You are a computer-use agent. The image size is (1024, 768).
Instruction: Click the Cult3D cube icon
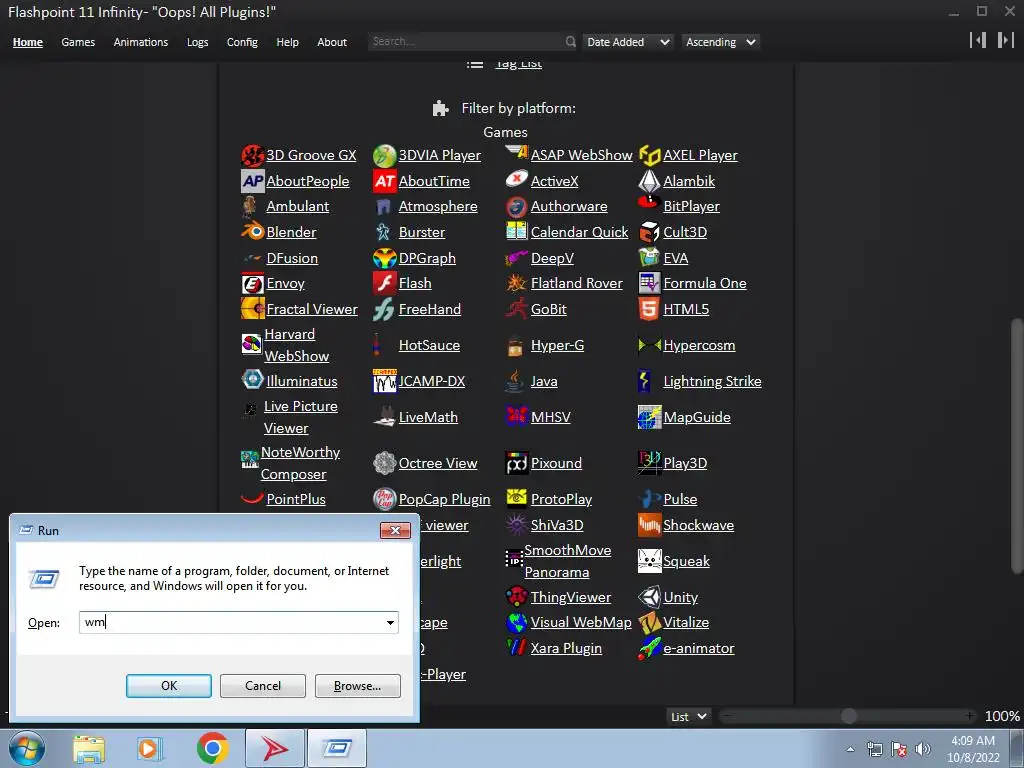coord(649,232)
